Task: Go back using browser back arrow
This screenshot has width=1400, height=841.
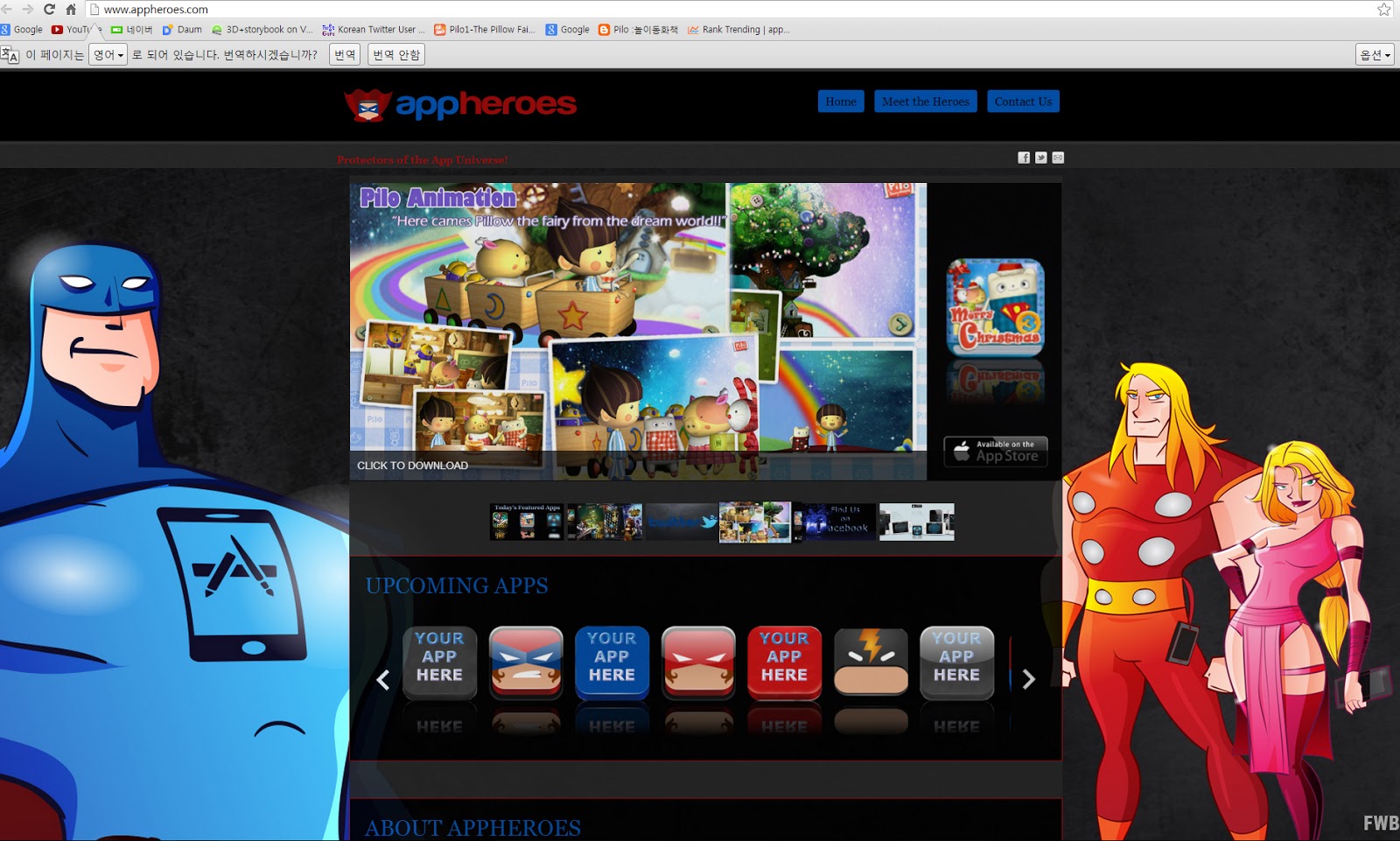Action: point(5,9)
